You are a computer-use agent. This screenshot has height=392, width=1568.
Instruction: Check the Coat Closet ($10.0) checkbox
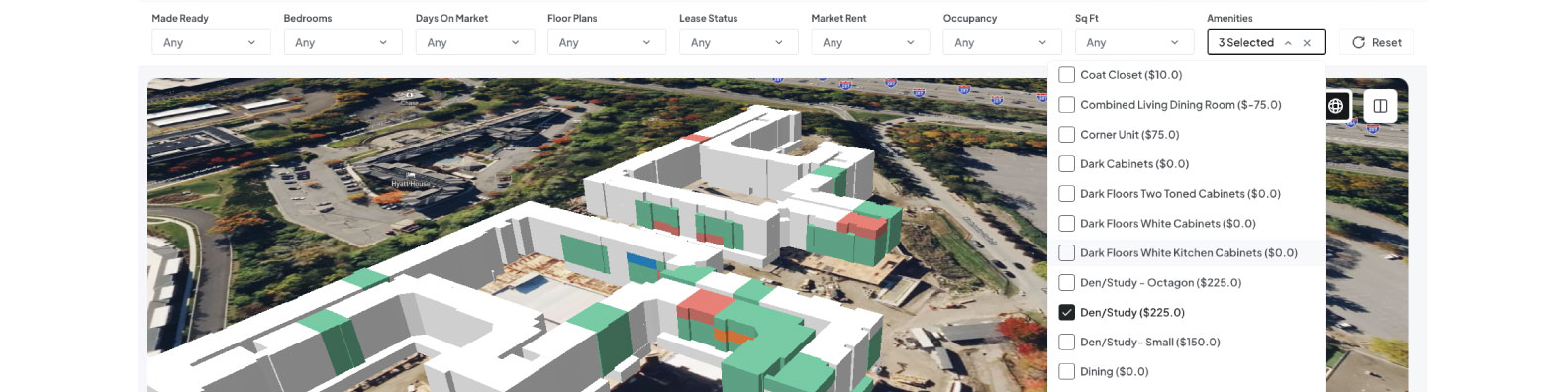(1066, 74)
